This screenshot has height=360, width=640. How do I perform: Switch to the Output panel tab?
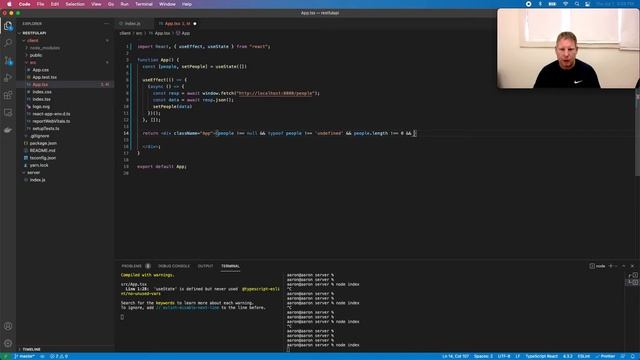(x=205, y=266)
